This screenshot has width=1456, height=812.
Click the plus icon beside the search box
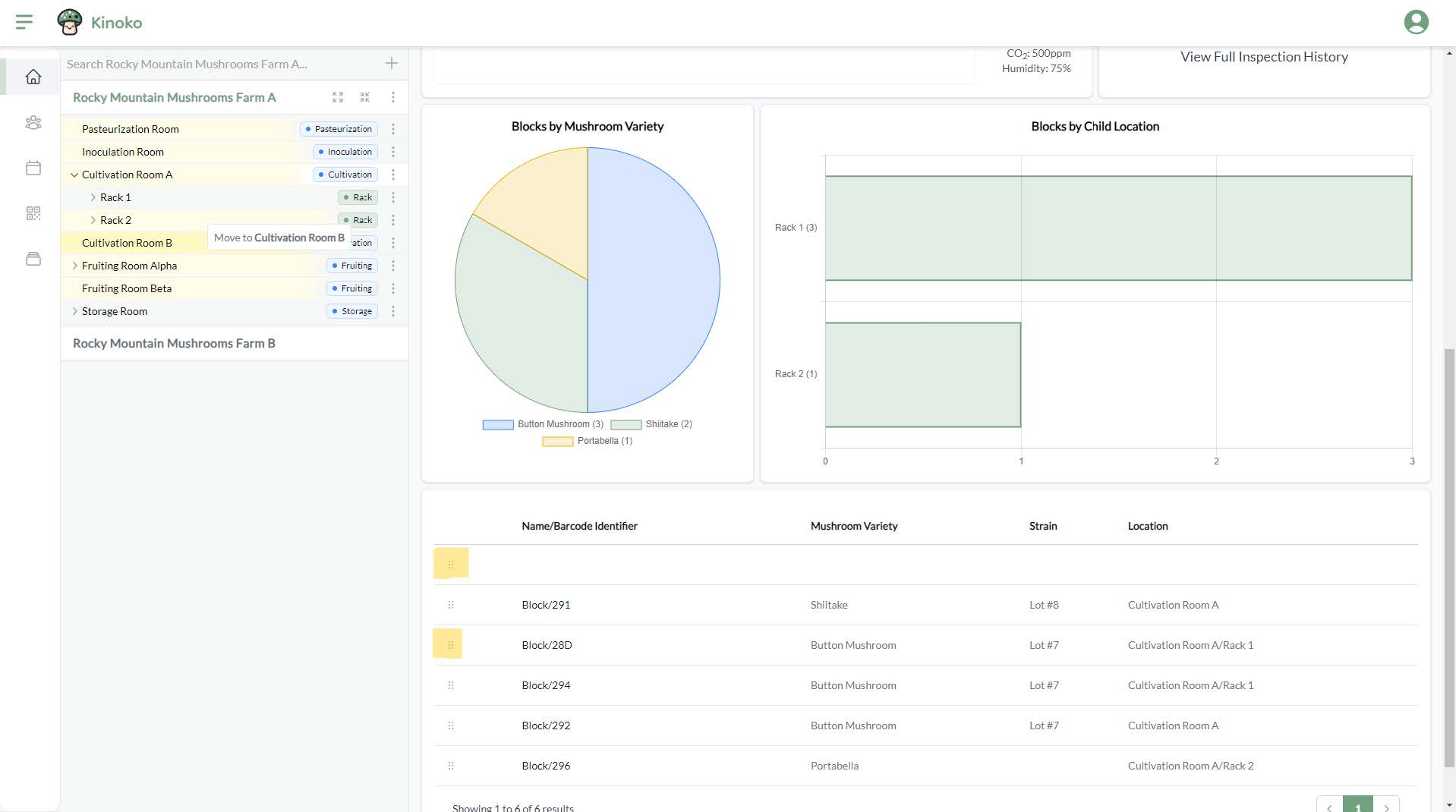[392, 64]
